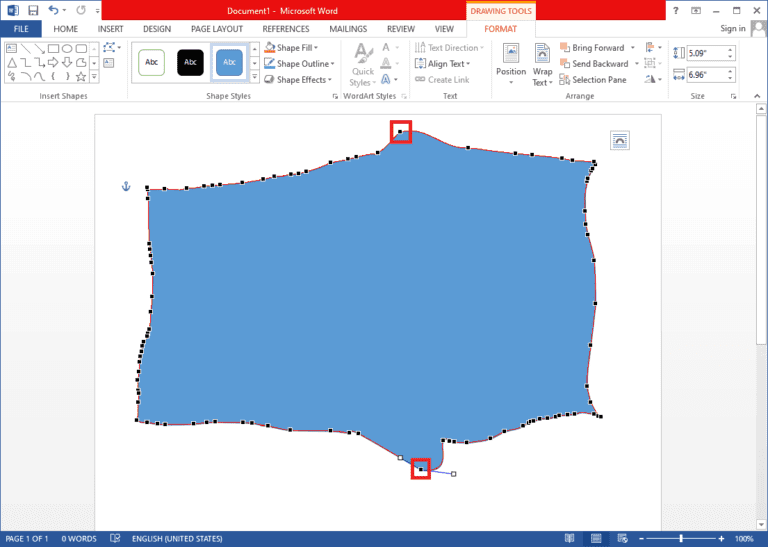Switch to Web Layout view
768x547 pixels.
(622, 538)
